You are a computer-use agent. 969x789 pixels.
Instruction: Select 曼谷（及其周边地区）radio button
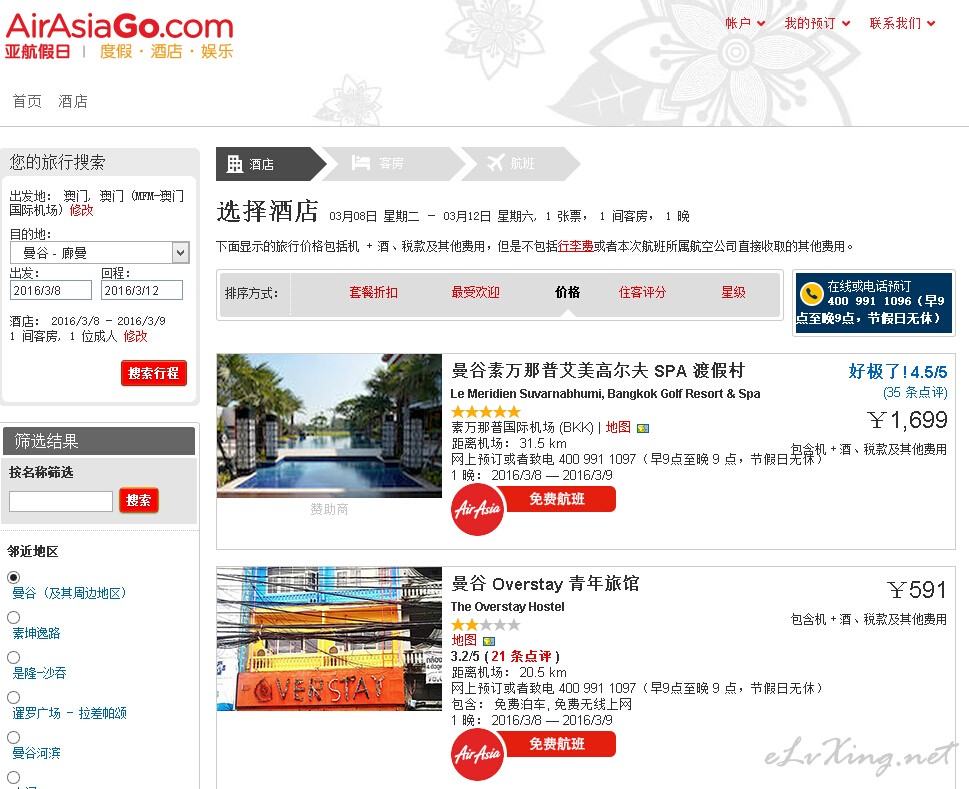(x=13, y=577)
